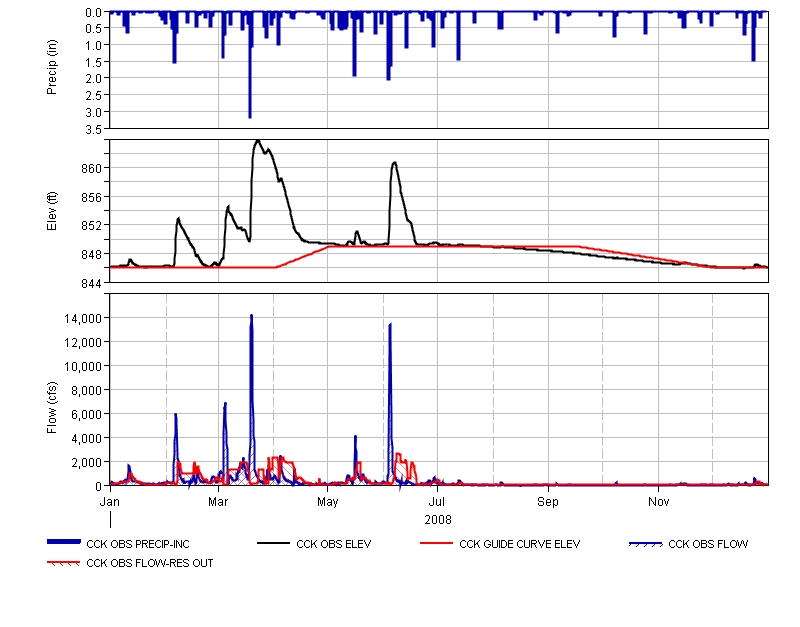Click the hatched red FLOW-RES OUT legend swatch
Screen dimensions: 800x627
pyautogui.click(x=64, y=563)
